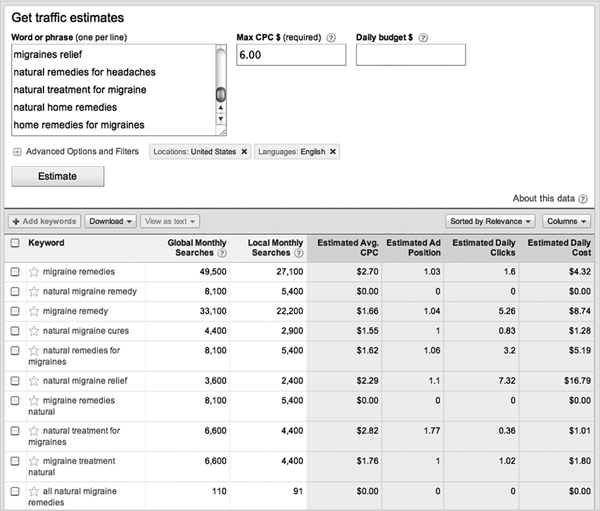This screenshot has height=511, width=600.
Task: Star the 'natural migraine relief' keyword
Action: tap(34, 381)
